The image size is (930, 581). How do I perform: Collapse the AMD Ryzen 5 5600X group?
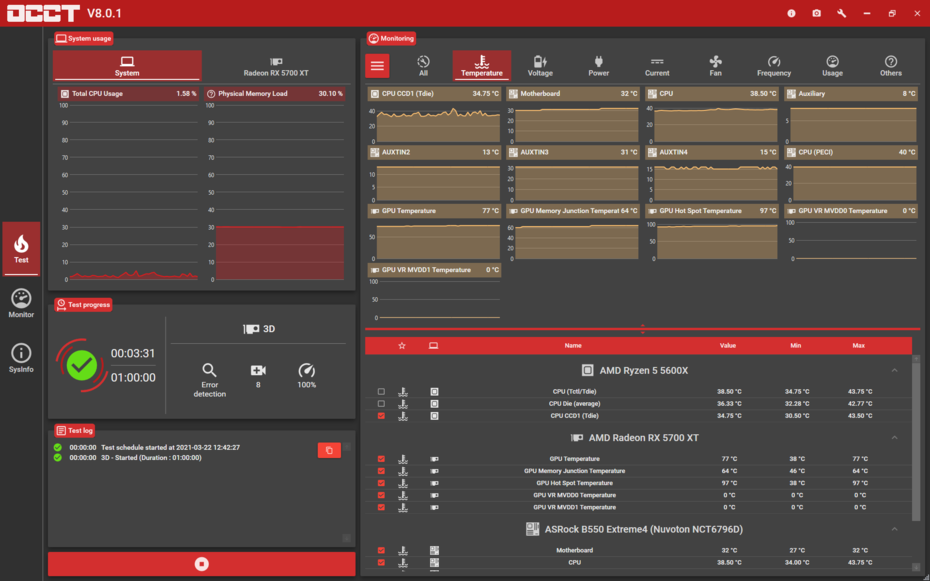(894, 371)
